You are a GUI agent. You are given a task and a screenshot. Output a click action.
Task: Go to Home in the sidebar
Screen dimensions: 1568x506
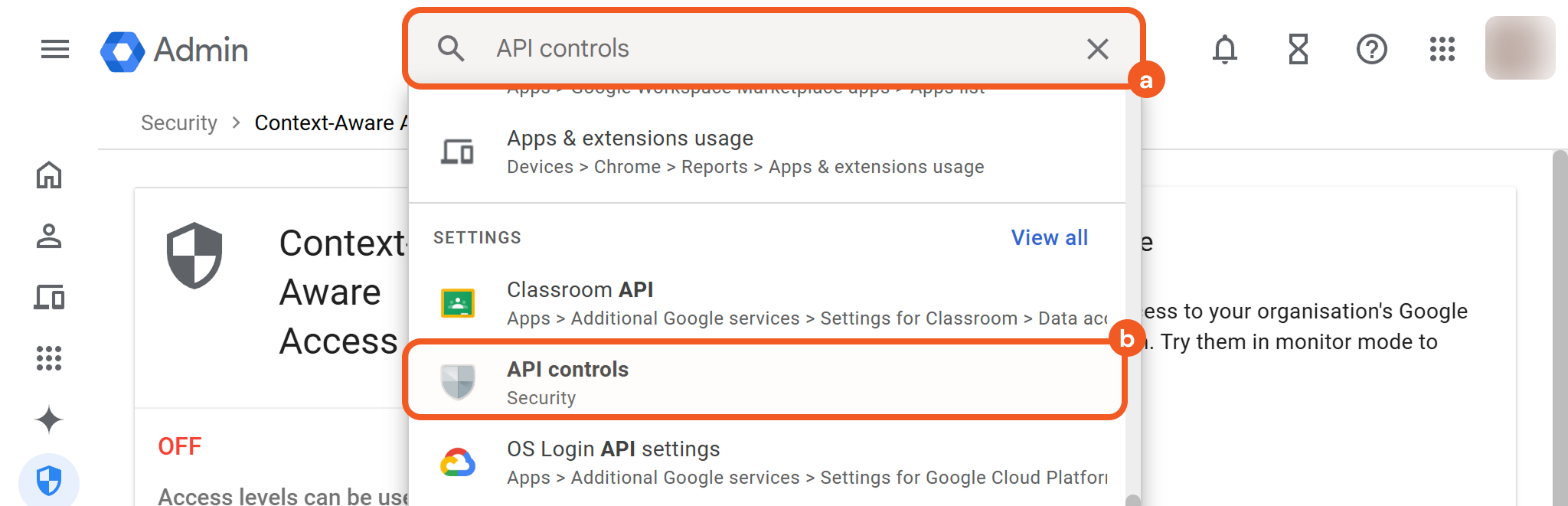[x=49, y=175]
